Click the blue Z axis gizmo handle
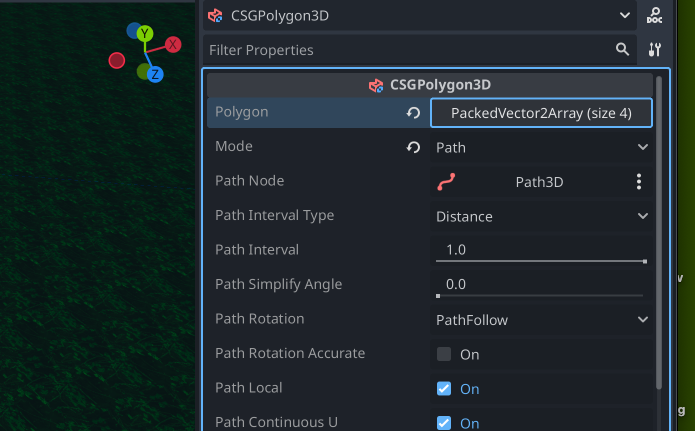Screen dimensions: 695x431 click(x=155, y=74)
